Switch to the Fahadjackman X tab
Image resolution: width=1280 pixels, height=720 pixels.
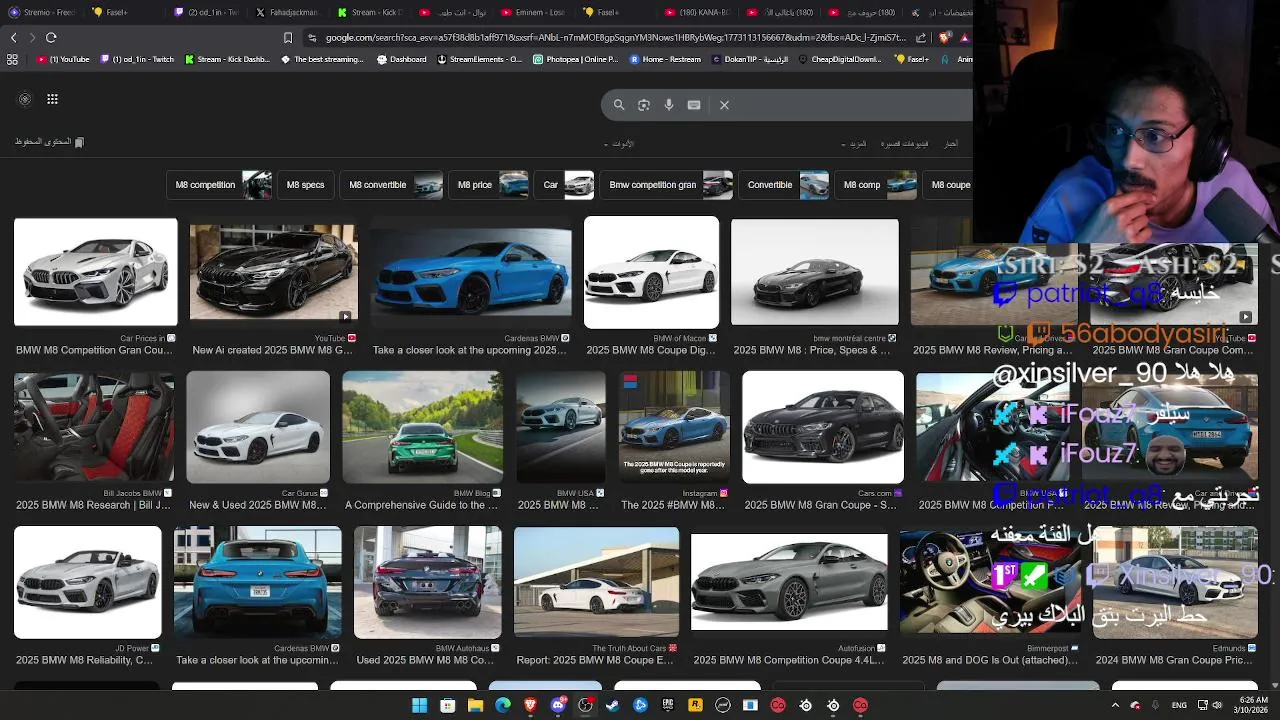point(287,12)
